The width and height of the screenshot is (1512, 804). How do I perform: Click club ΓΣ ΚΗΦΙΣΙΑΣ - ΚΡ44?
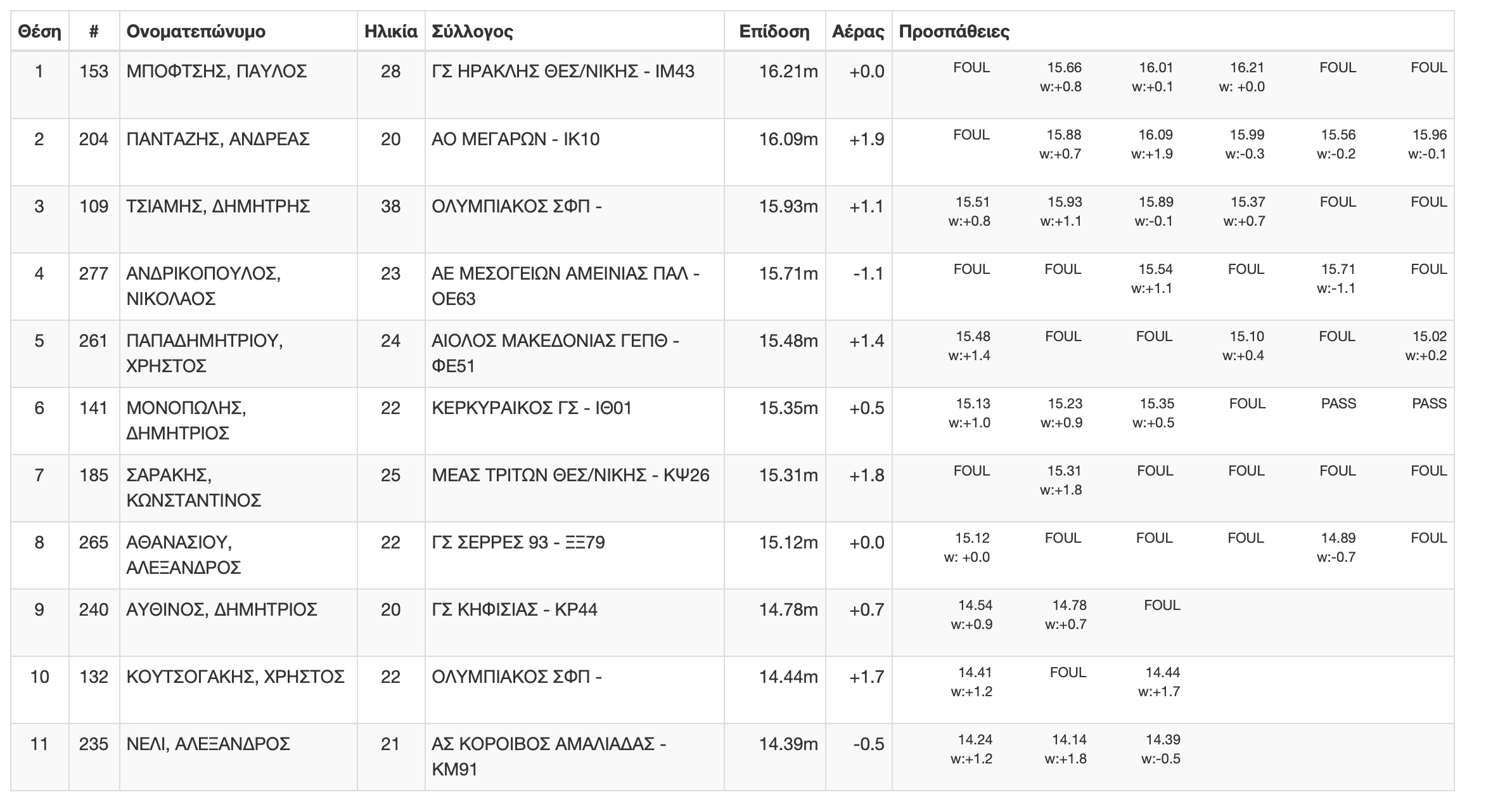(515, 609)
